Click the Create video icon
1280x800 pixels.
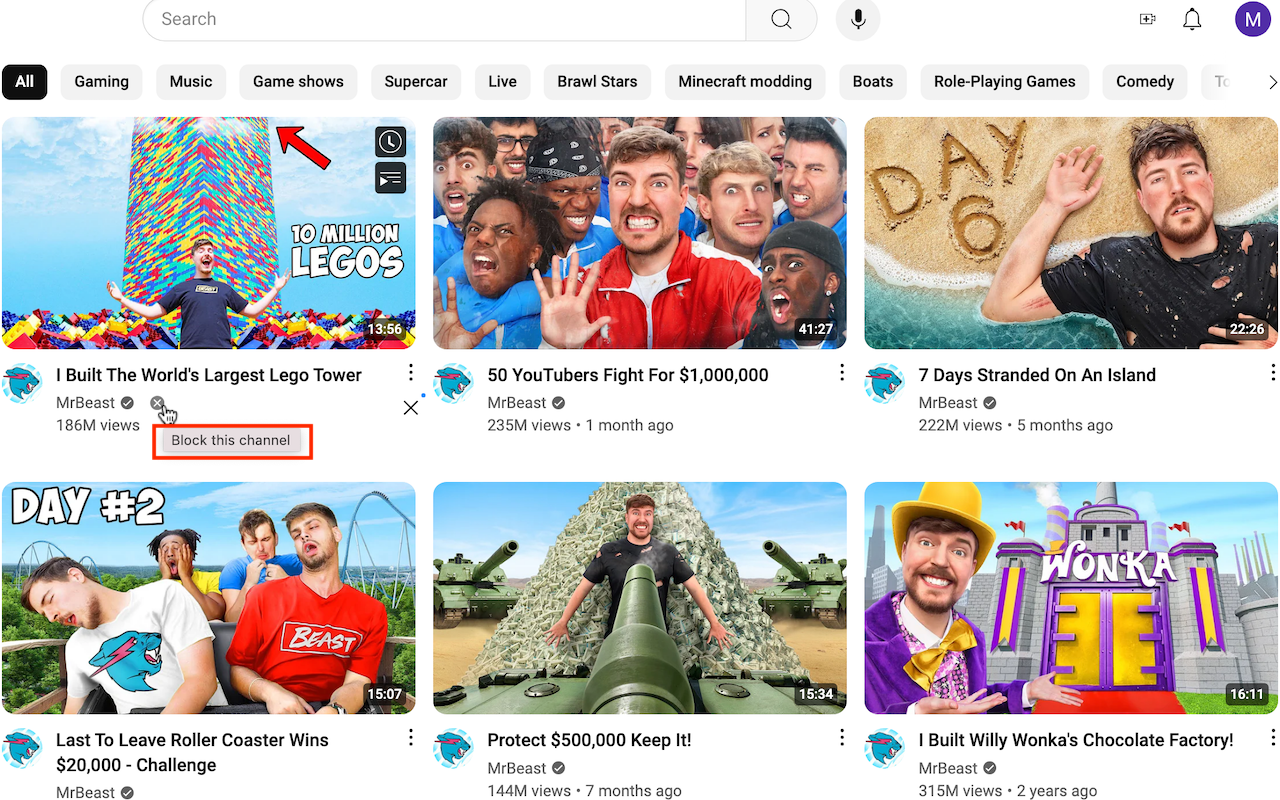click(1147, 18)
